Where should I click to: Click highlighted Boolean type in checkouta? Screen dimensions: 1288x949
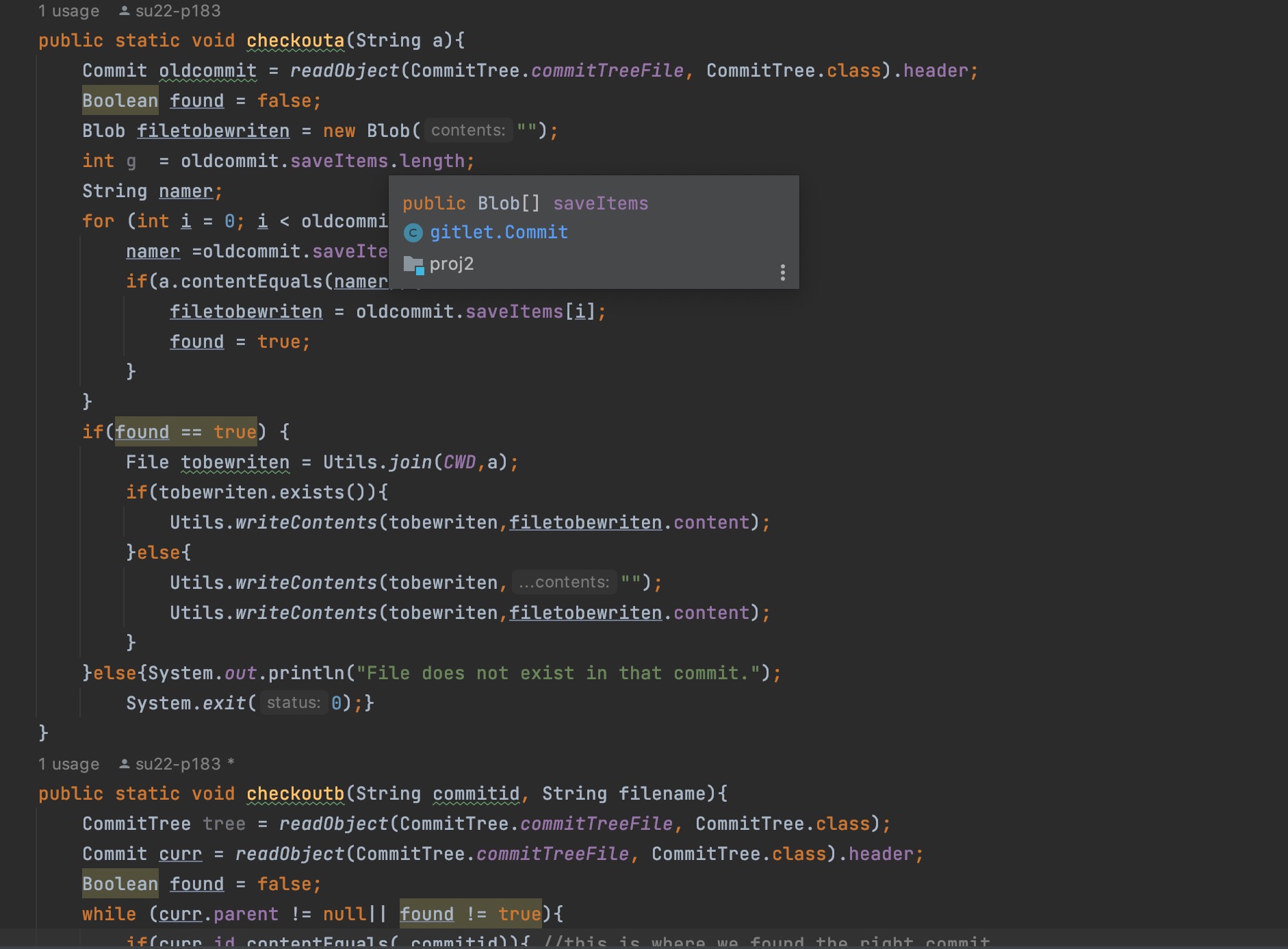tap(120, 101)
